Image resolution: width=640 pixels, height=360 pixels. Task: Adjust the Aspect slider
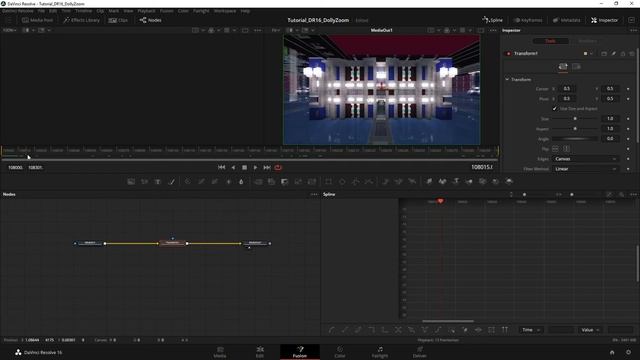pyautogui.click(x=575, y=129)
